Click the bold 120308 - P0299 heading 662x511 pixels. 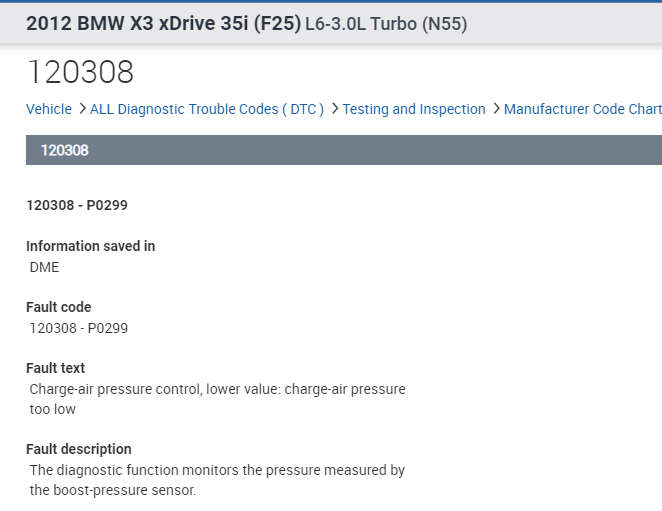(77, 205)
